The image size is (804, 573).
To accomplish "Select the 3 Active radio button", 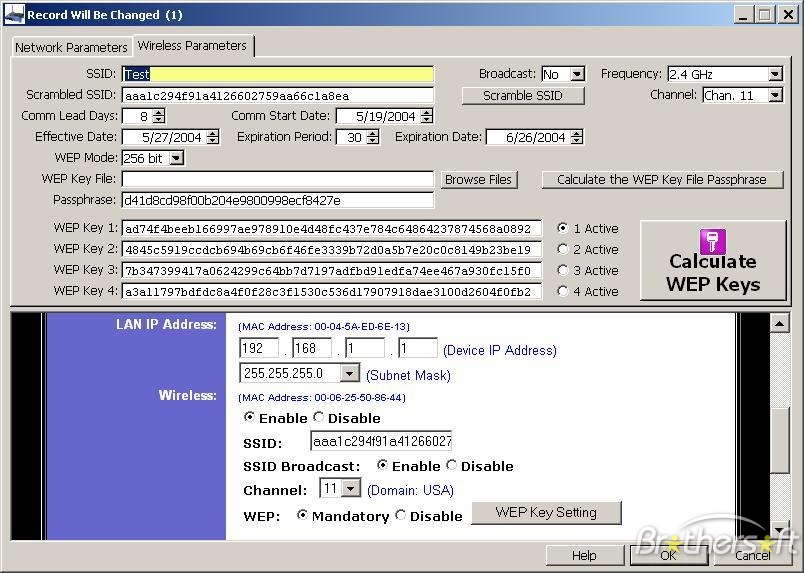I will (562, 270).
